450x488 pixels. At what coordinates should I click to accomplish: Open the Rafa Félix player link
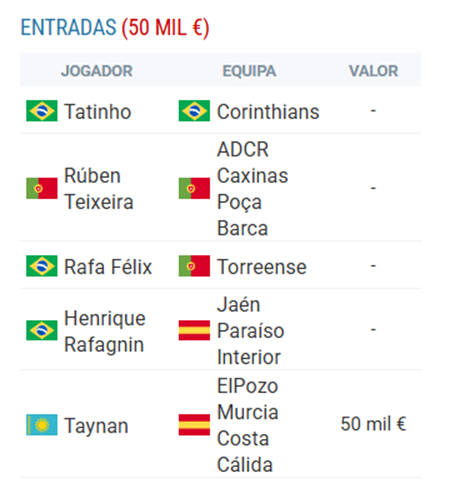coord(108,267)
